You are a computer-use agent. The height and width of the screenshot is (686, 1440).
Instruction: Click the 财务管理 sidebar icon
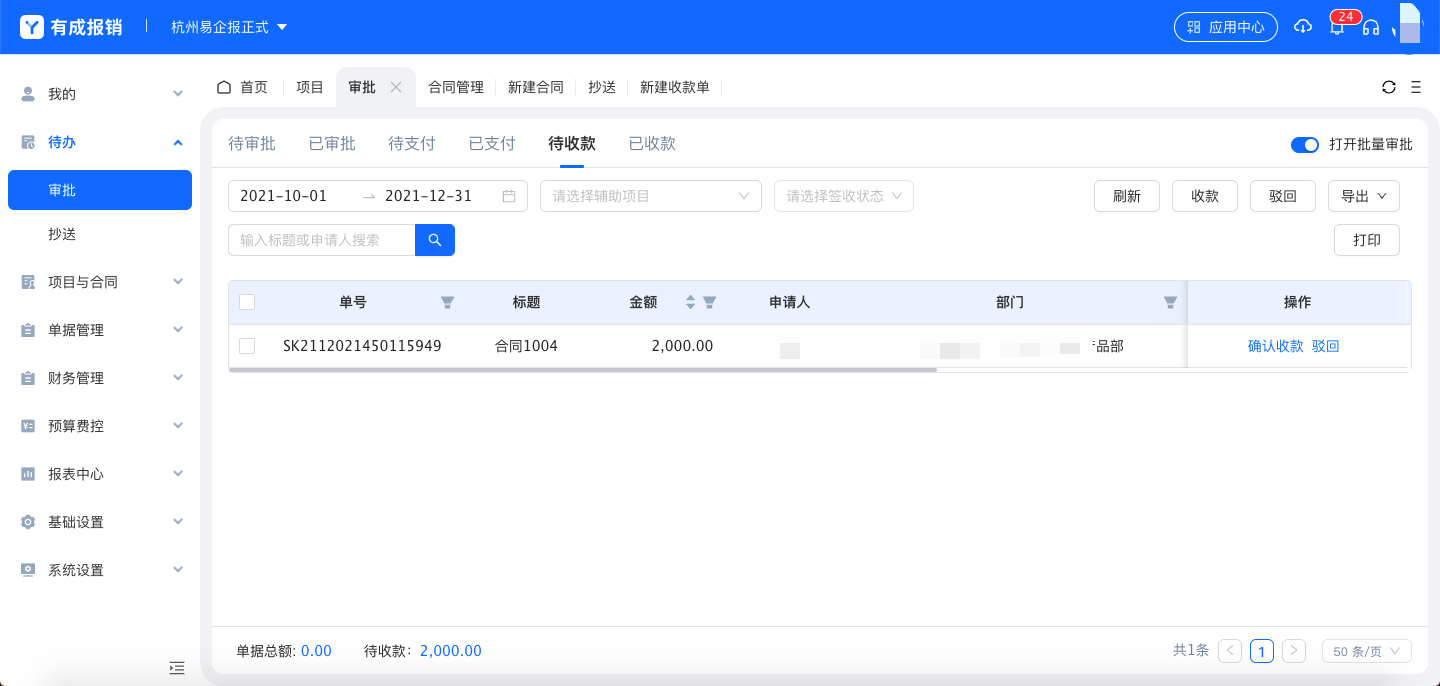pyautogui.click(x=29, y=378)
